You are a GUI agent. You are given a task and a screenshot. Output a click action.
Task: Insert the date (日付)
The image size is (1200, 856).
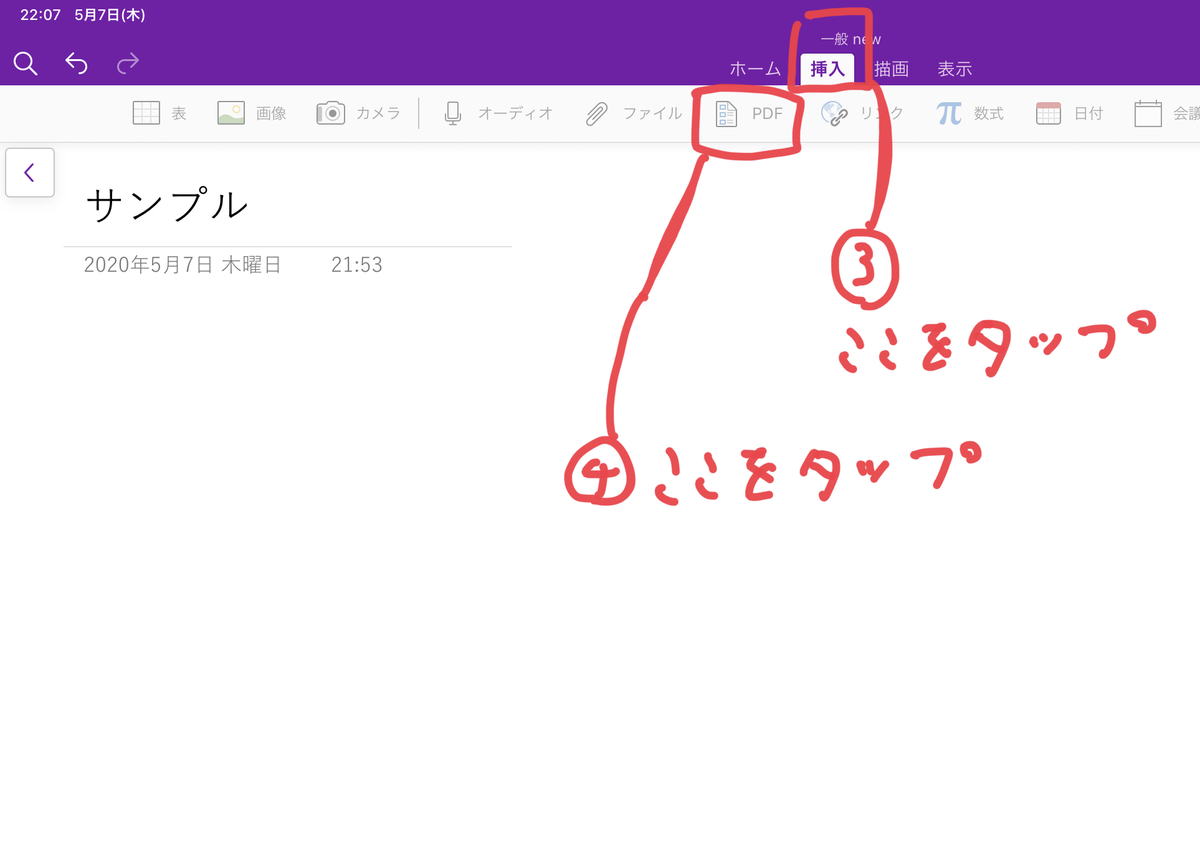[x=1069, y=113]
